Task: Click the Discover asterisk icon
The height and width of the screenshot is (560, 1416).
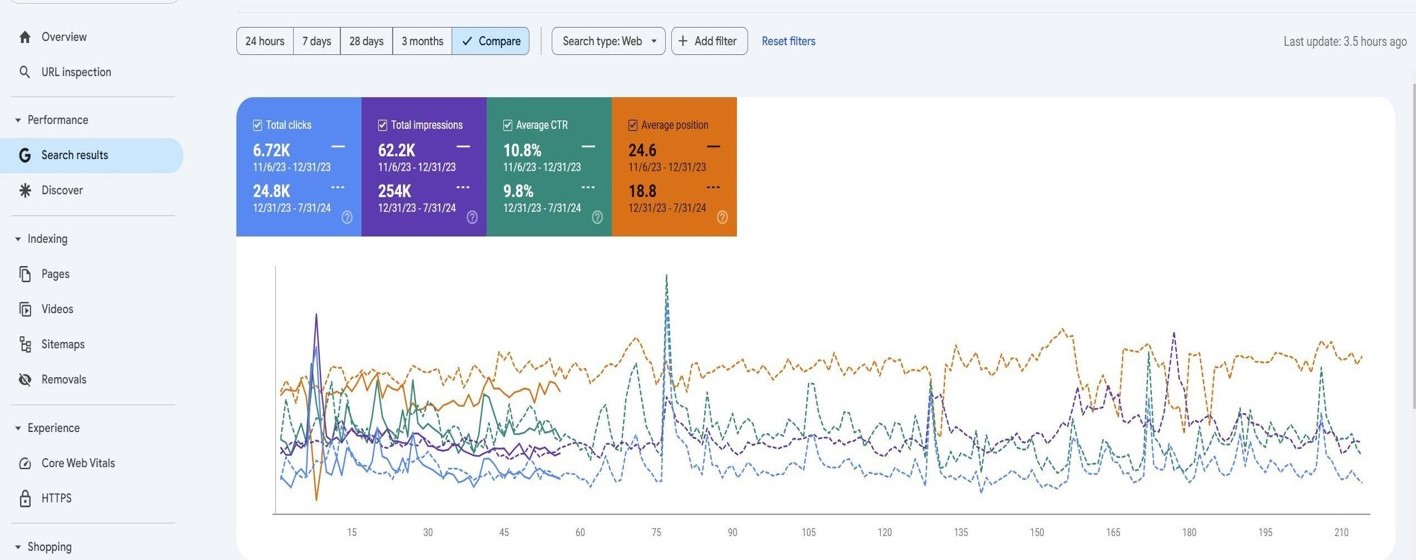Action: [25, 190]
